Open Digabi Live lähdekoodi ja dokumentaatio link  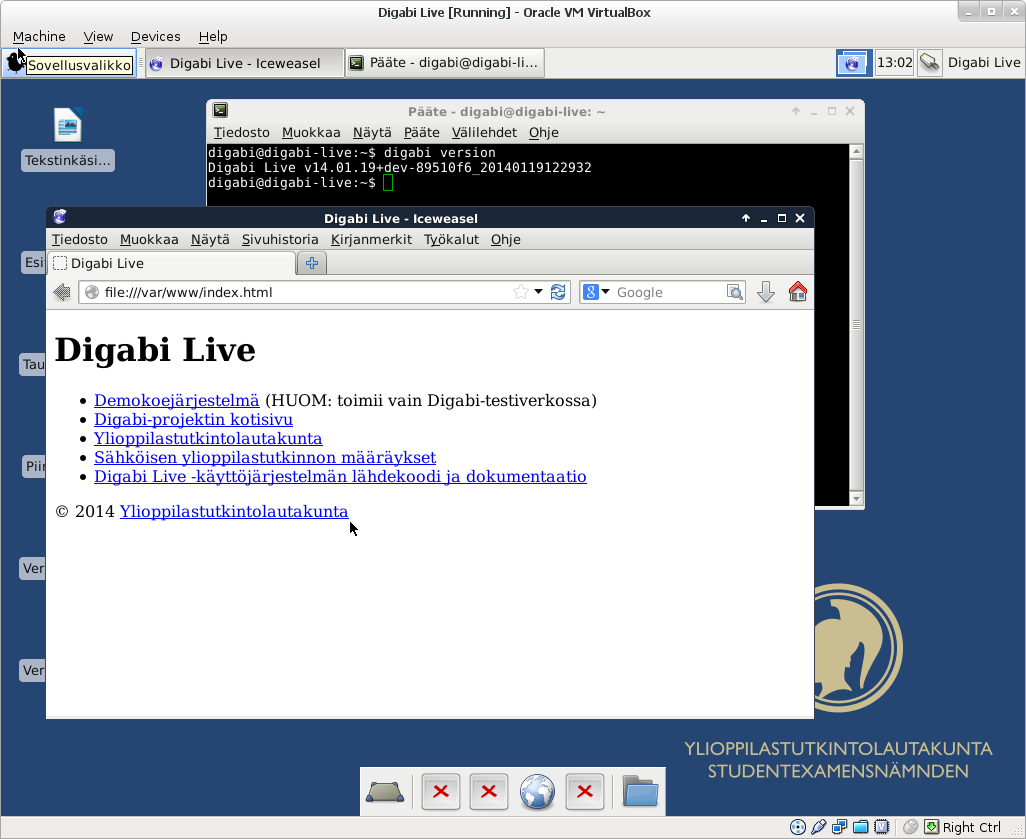click(x=340, y=476)
